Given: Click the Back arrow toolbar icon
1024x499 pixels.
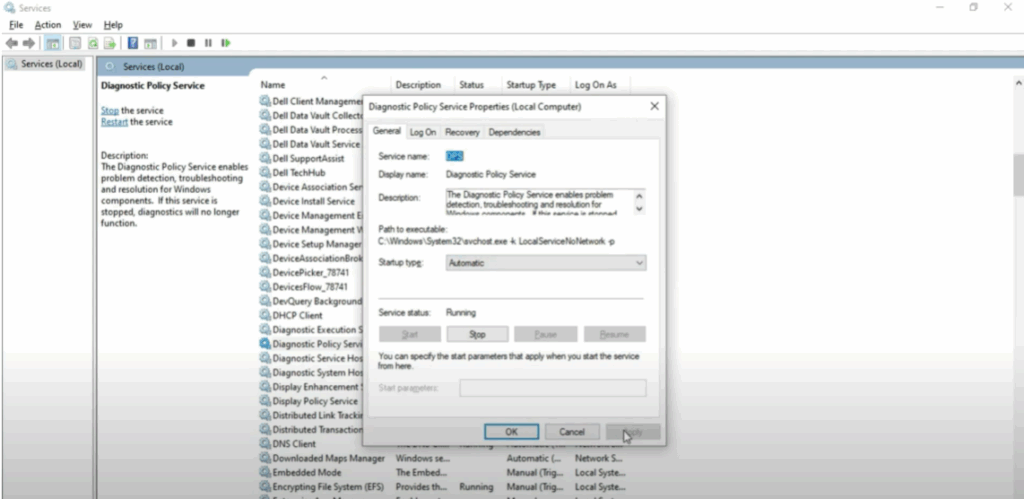Looking at the screenshot, I should [12, 43].
